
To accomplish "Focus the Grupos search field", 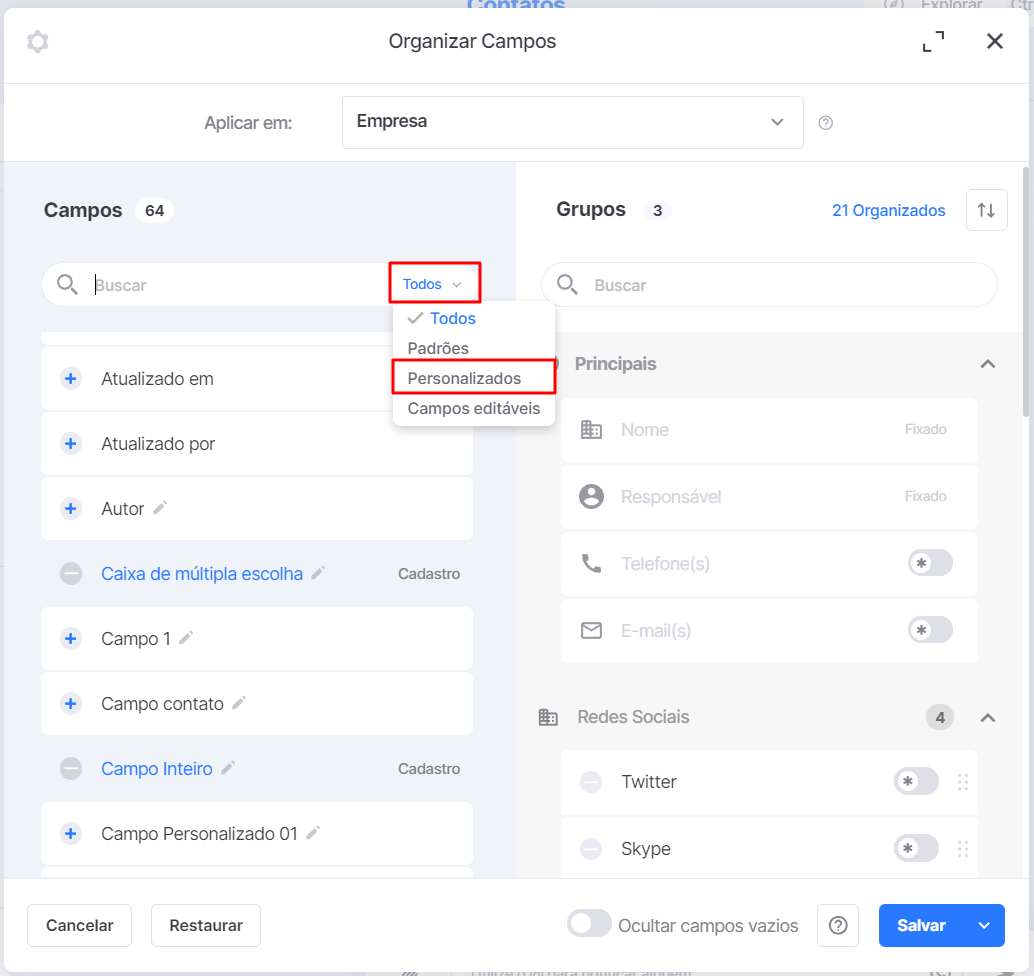I will [x=769, y=285].
